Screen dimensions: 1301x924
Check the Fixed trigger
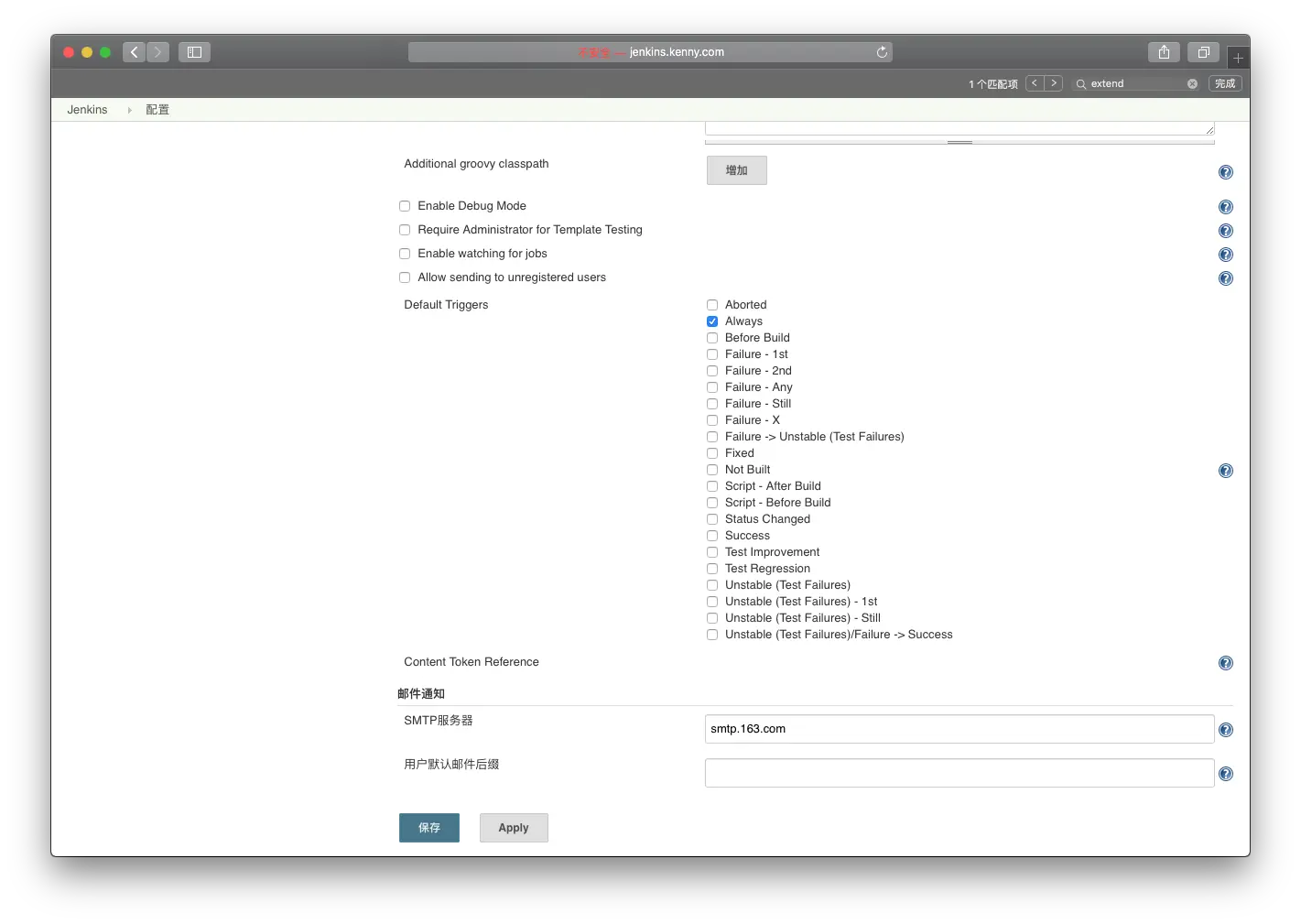click(712, 453)
